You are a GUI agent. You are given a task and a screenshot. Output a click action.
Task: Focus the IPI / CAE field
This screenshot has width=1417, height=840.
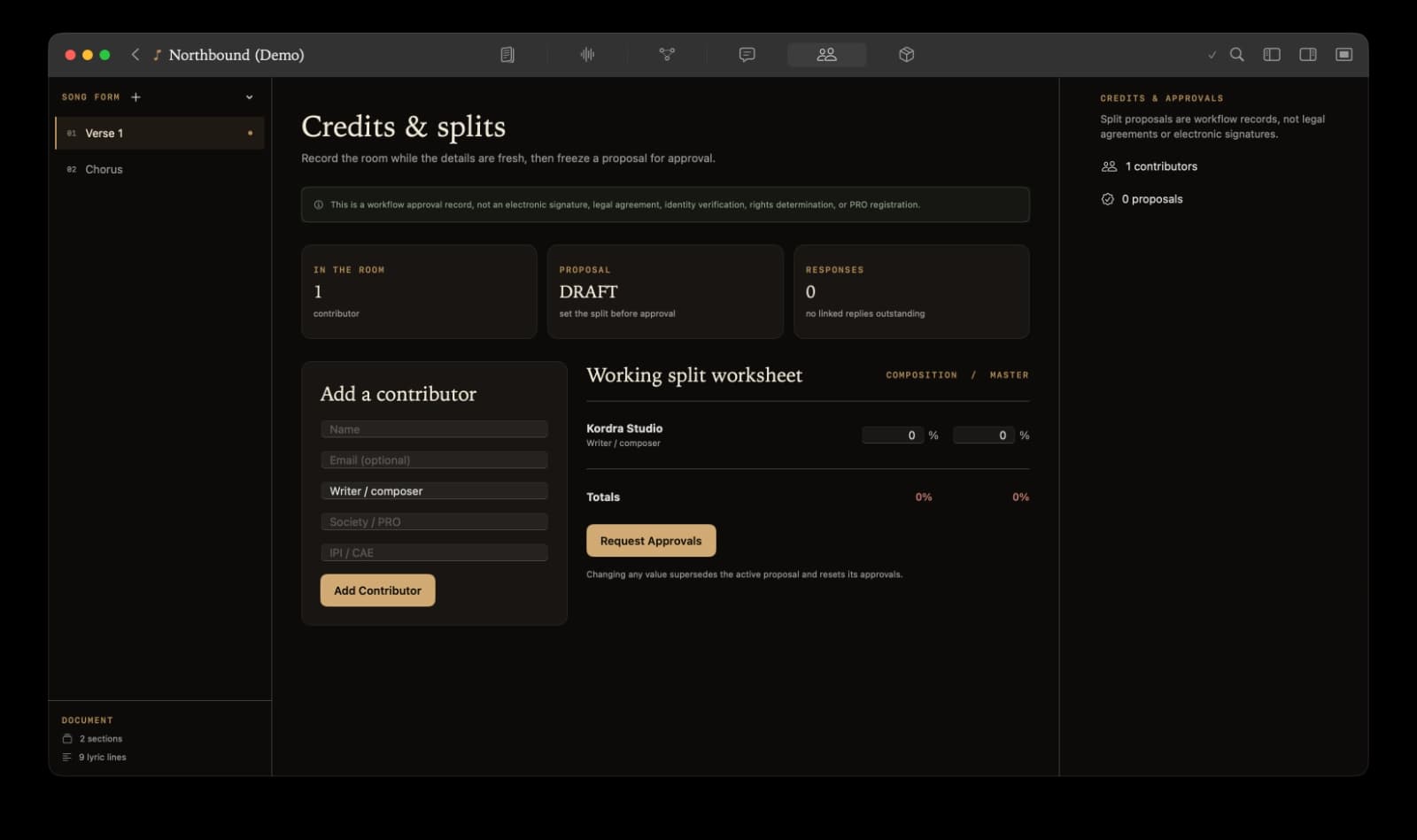pyautogui.click(x=434, y=553)
